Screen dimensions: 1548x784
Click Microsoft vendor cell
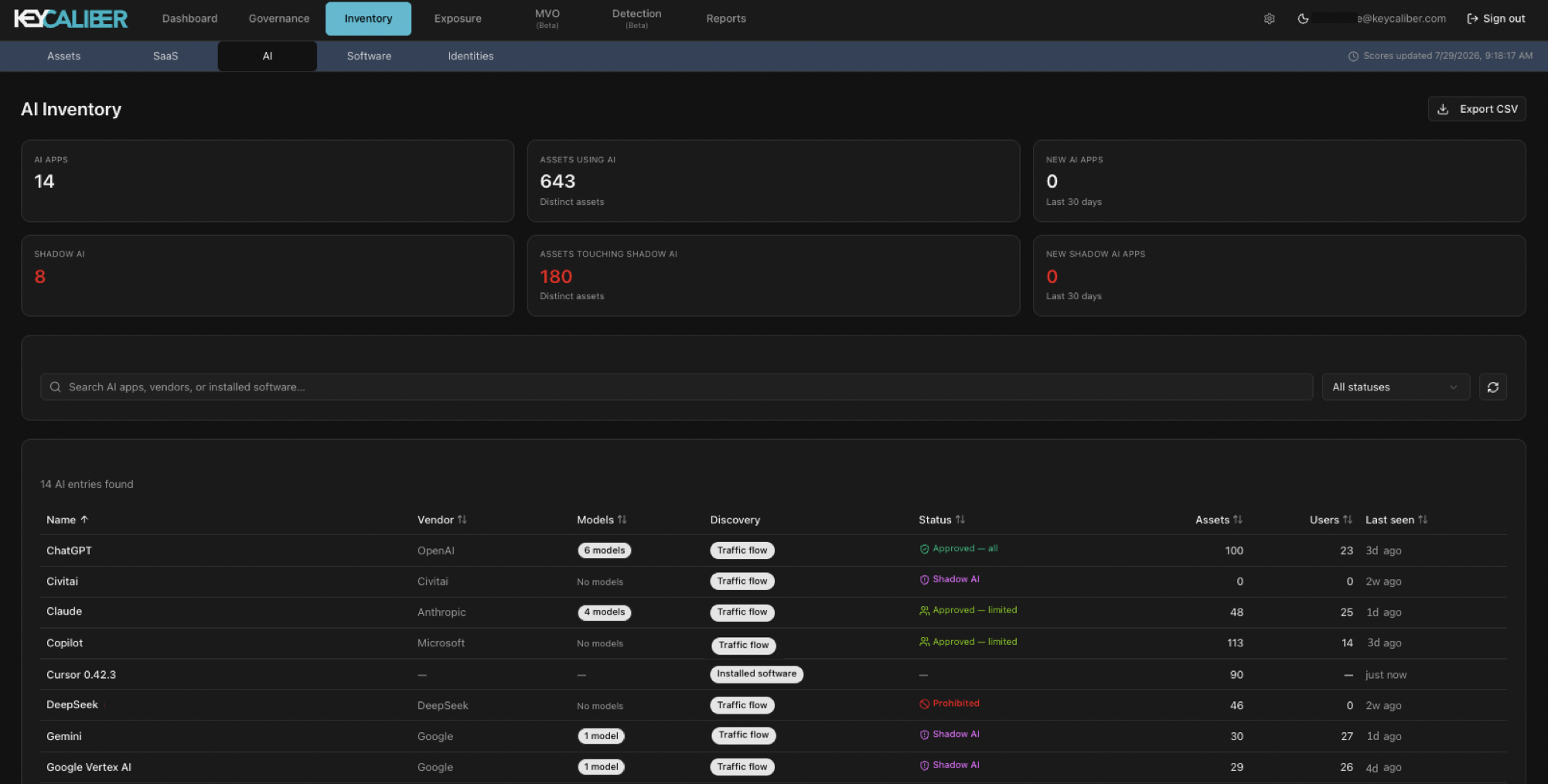coord(441,643)
